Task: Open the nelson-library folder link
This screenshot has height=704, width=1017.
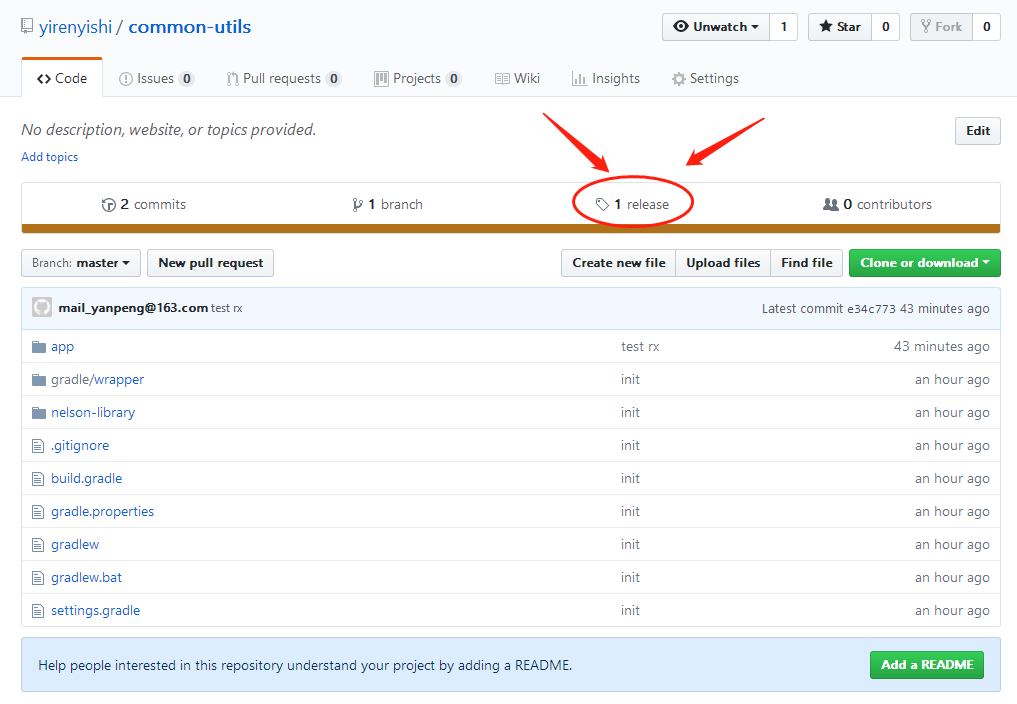Action: point(93,413)
